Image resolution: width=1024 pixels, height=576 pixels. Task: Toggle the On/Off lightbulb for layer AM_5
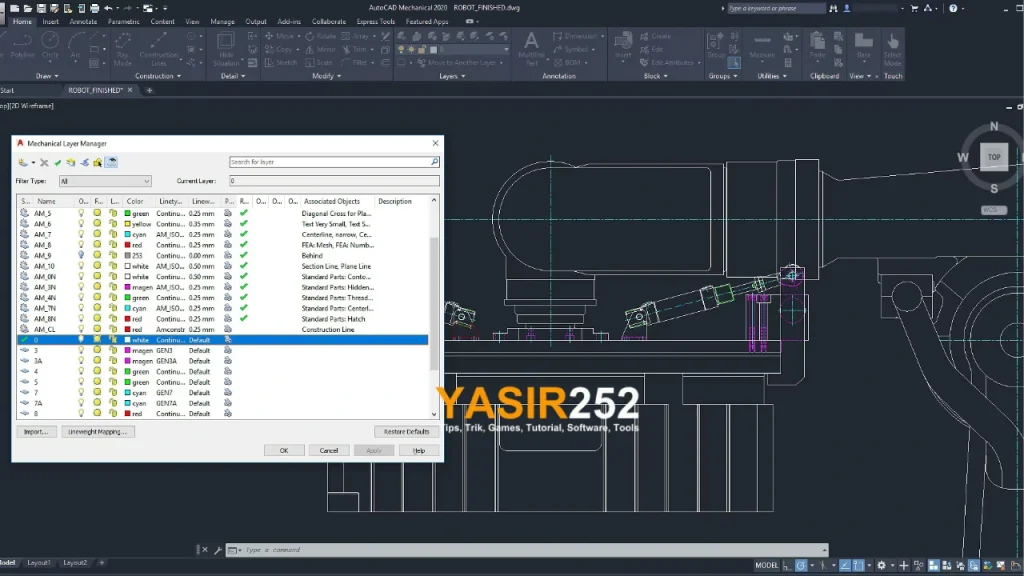pos(81,213)
